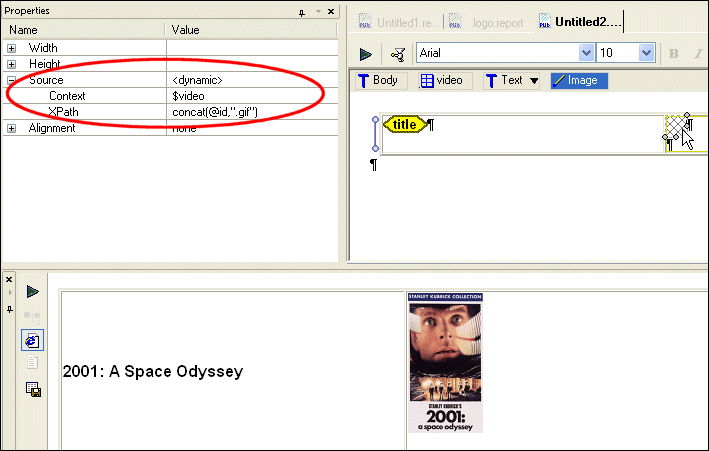Toggle bold formatting button
This screenshot has width=709, height=451.
click(x=673, y=54)
